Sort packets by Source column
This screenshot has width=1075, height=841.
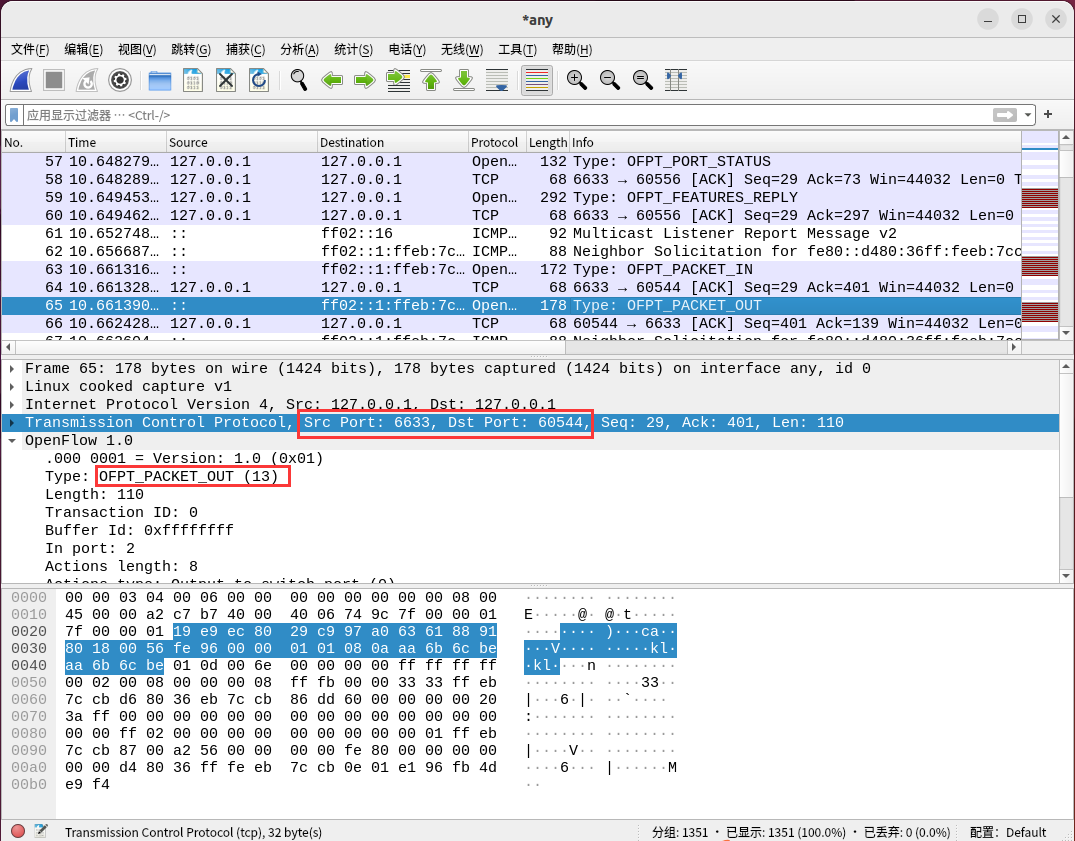pyautogui.click(x=241, y=143)
